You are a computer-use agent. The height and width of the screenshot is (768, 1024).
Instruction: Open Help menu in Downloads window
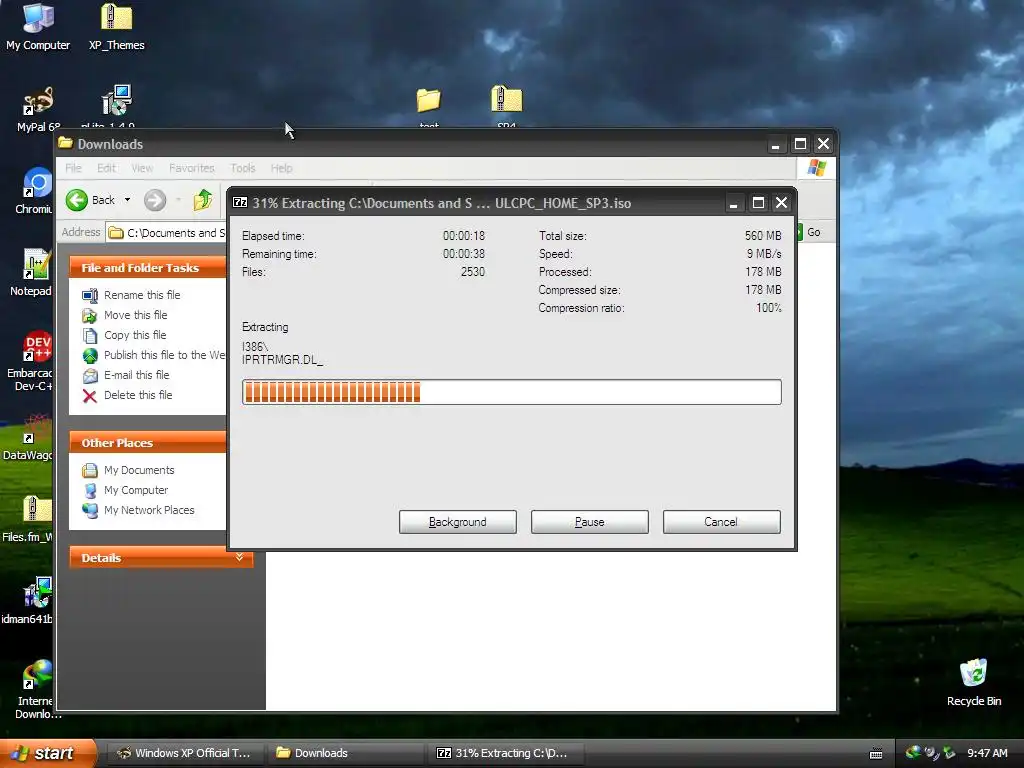tap(281, 168)
